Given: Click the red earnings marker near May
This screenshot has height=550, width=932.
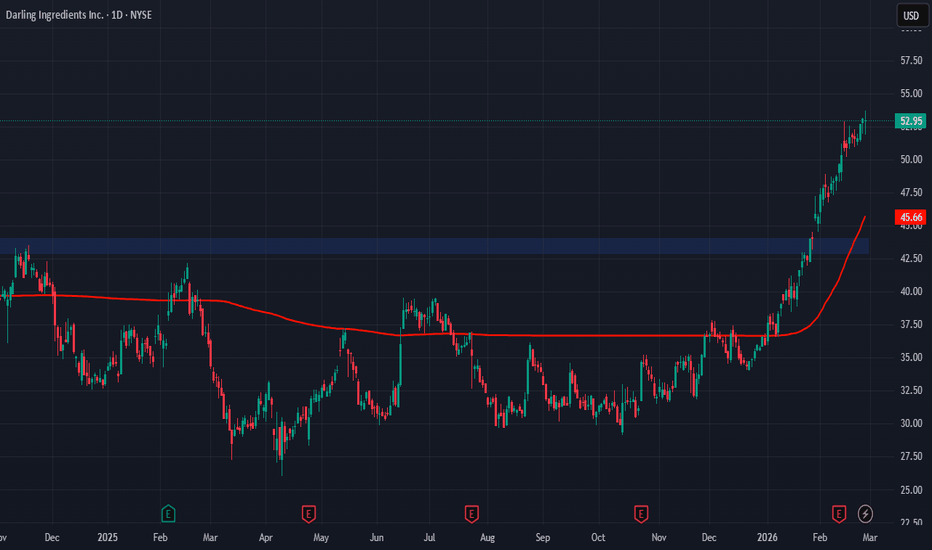Looking at the screenshot, I should click(308, 513).
